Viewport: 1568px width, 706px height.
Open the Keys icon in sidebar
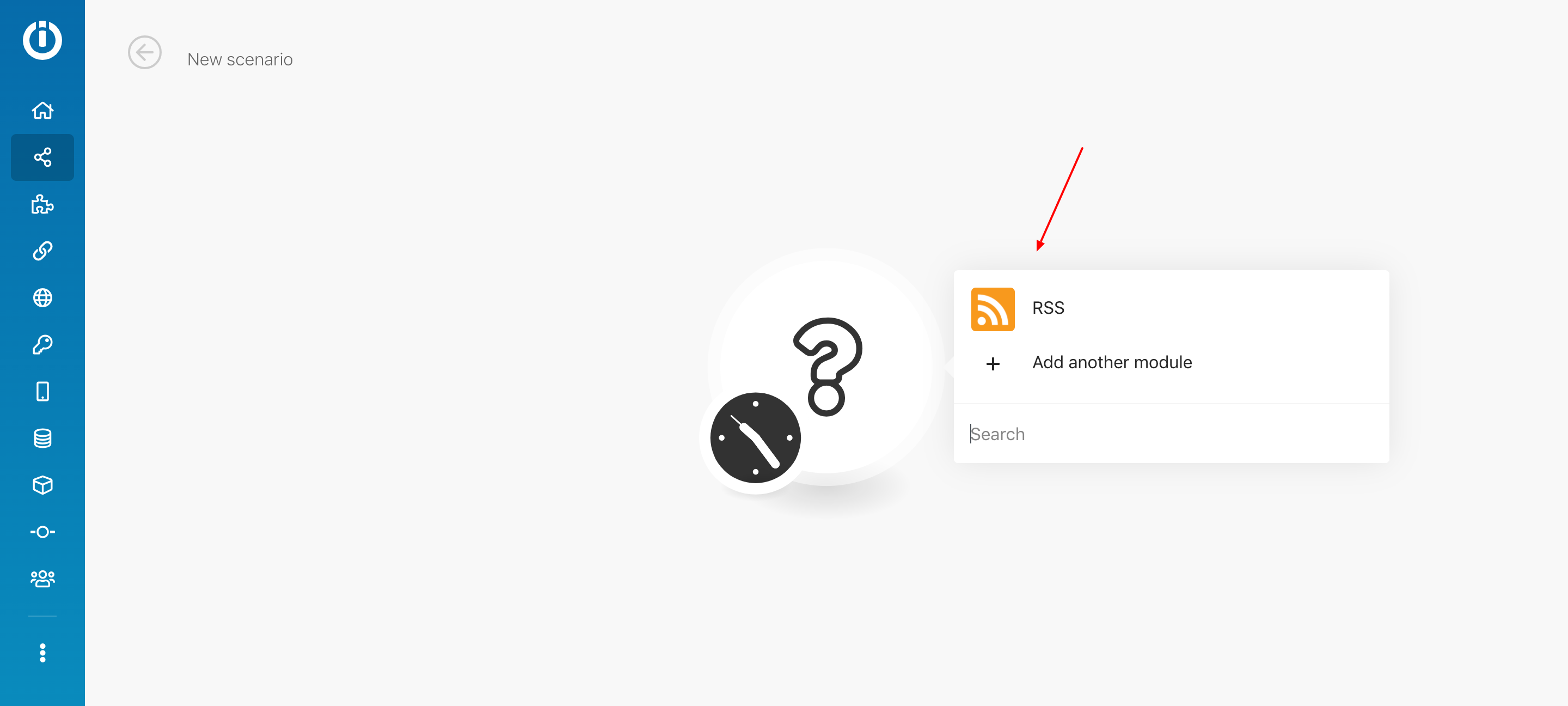coord(42,345)
